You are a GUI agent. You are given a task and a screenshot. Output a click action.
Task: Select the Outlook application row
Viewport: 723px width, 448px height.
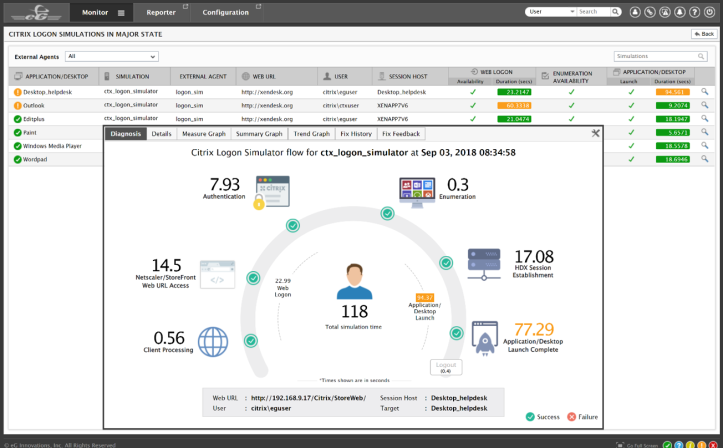(34, 106)
